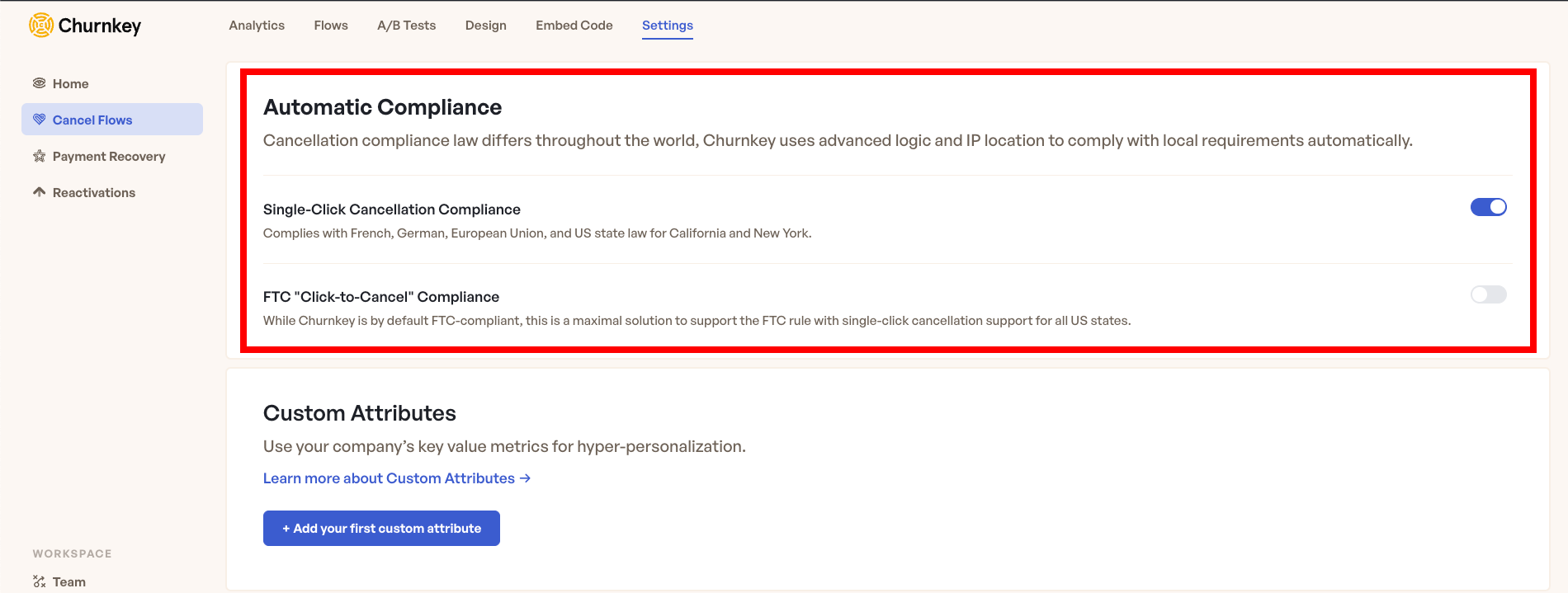This screenshot has width=1568, height=593.
Task: Click the Home icon in the sidebar
Action: 39,83
